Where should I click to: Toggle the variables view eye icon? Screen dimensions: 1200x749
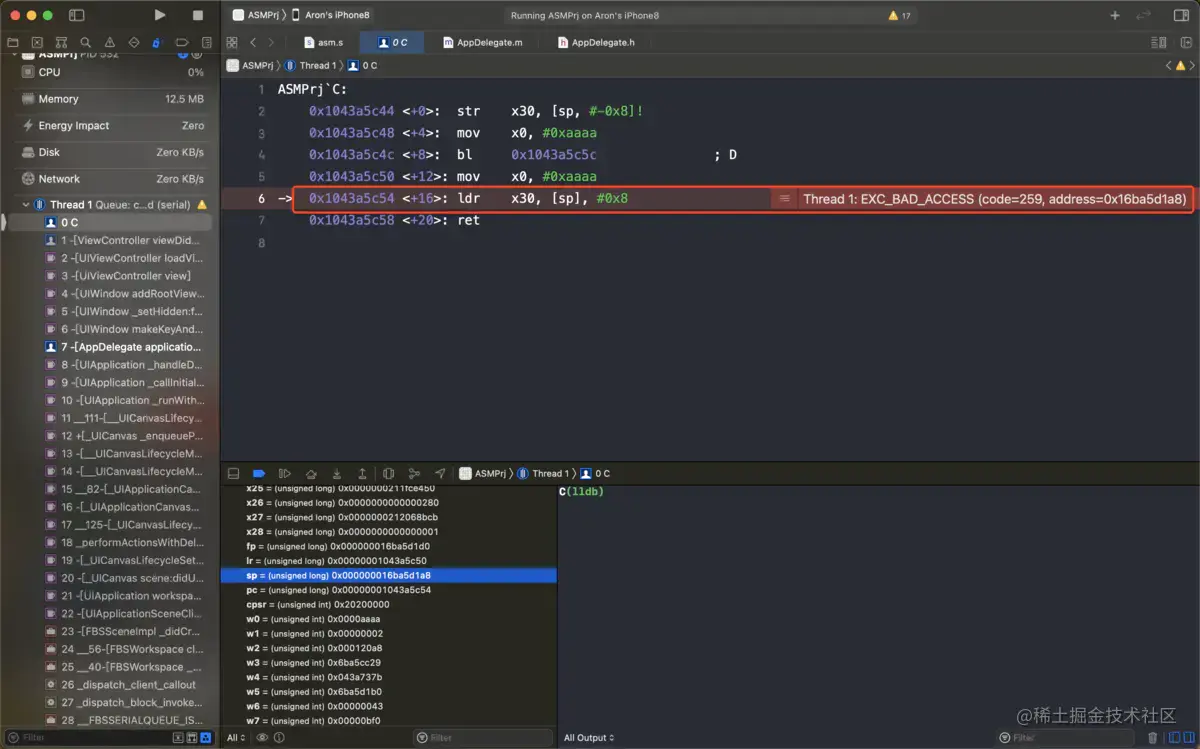coord(262,738)
